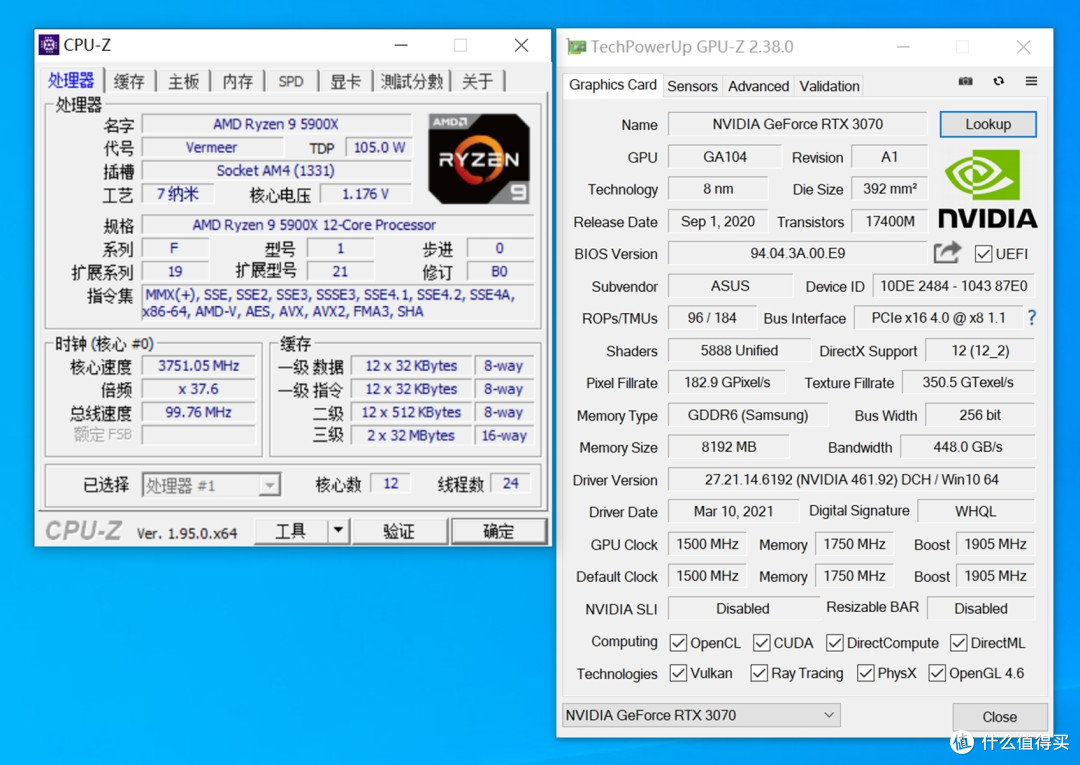Toggle the OpenCL checkbox
Screen dimensions: 1080x765
[x=678, y=642]
